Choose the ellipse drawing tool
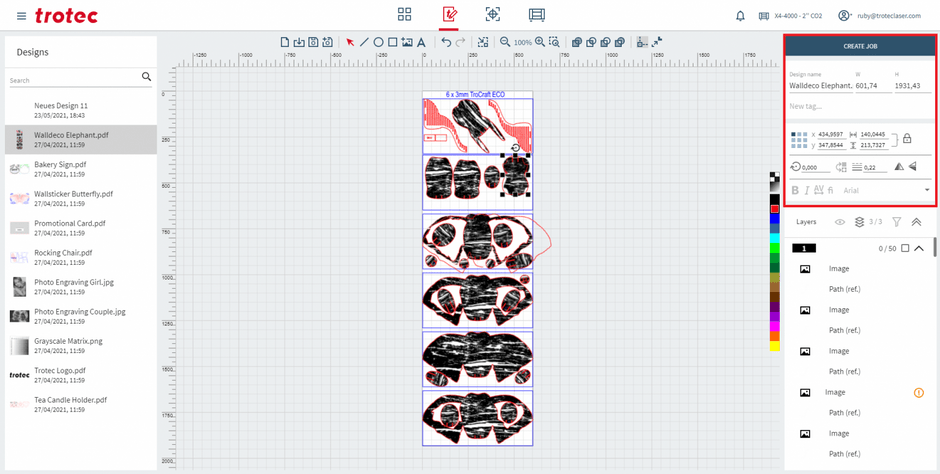The image size is (940, 474). pos(378,42)
